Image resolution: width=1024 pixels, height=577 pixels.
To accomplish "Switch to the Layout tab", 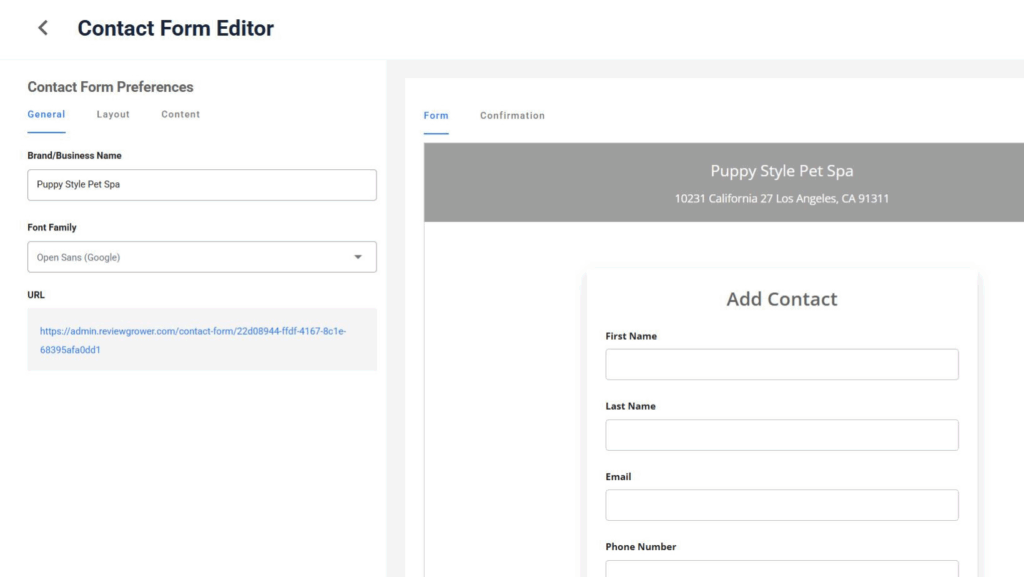I will [x=113, y=114].
